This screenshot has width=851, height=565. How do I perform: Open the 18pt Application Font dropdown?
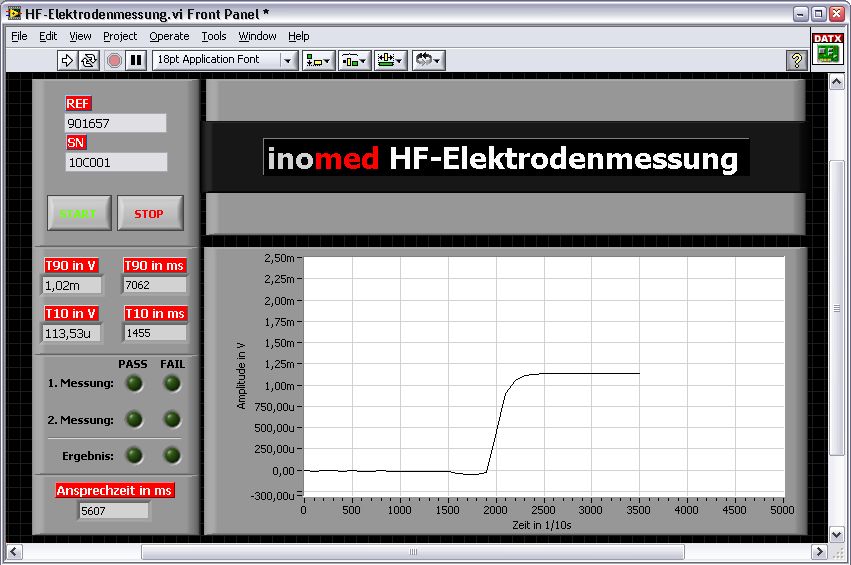(x=225, y=60)
